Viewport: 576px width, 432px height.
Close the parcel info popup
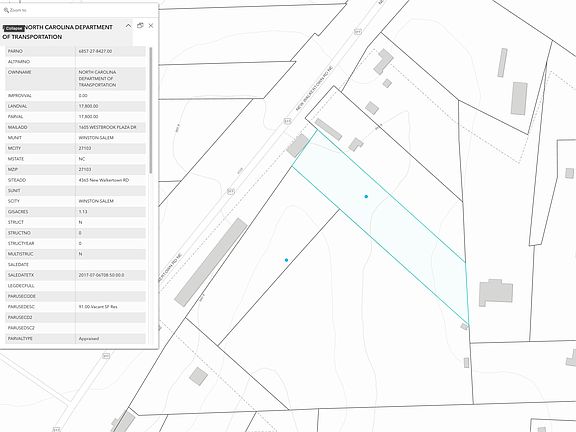coord(151,26)
